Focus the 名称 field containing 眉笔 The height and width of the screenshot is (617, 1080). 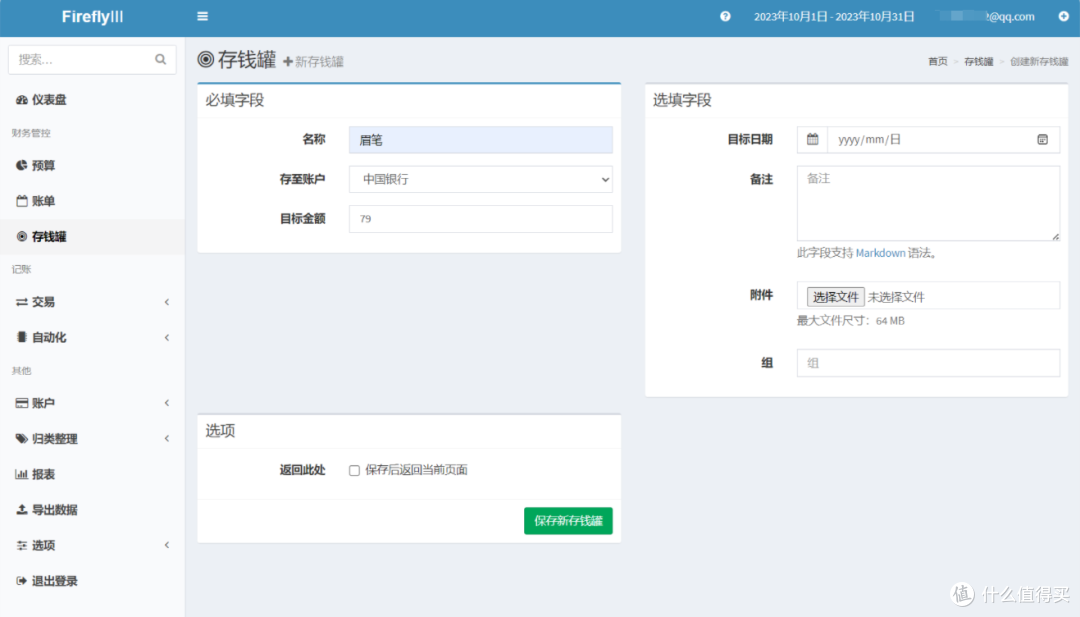[x=481, y=140]
